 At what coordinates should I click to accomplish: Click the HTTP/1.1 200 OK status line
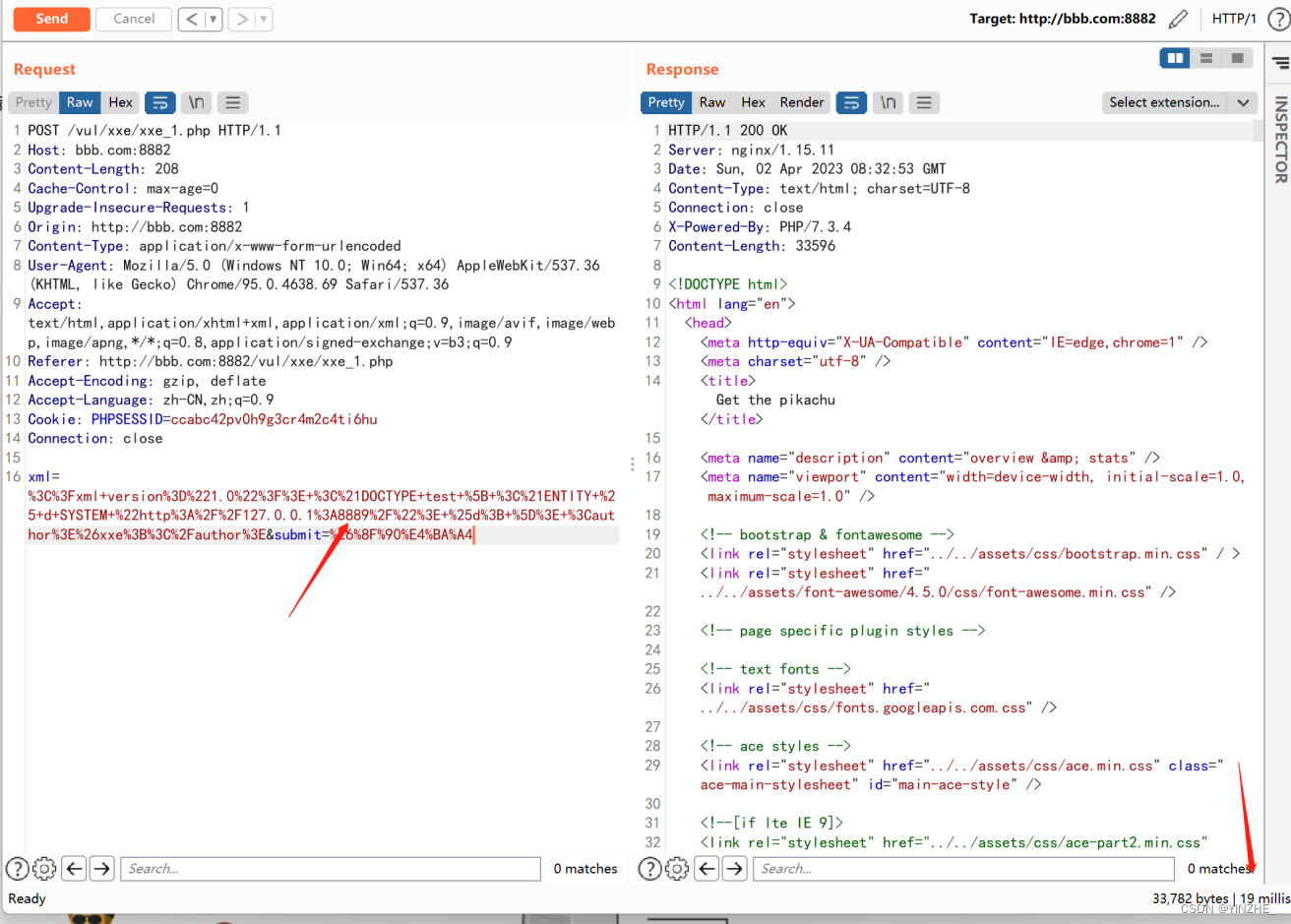(x=728, y=130)
